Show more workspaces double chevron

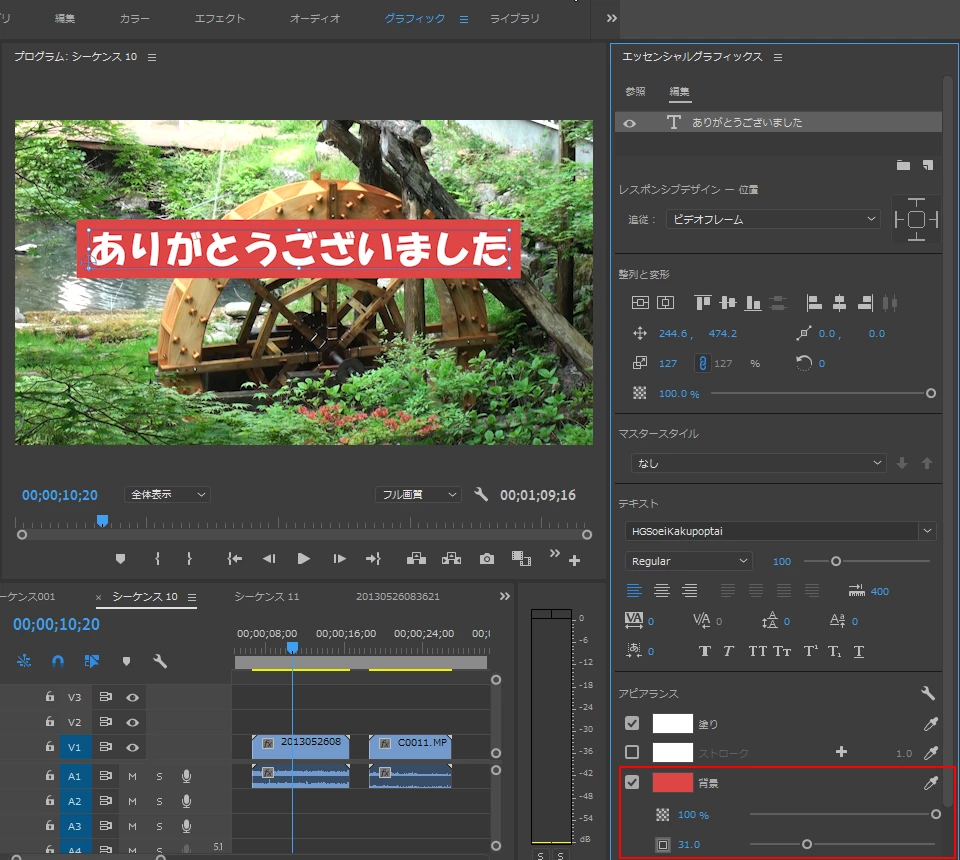(611, 18)
